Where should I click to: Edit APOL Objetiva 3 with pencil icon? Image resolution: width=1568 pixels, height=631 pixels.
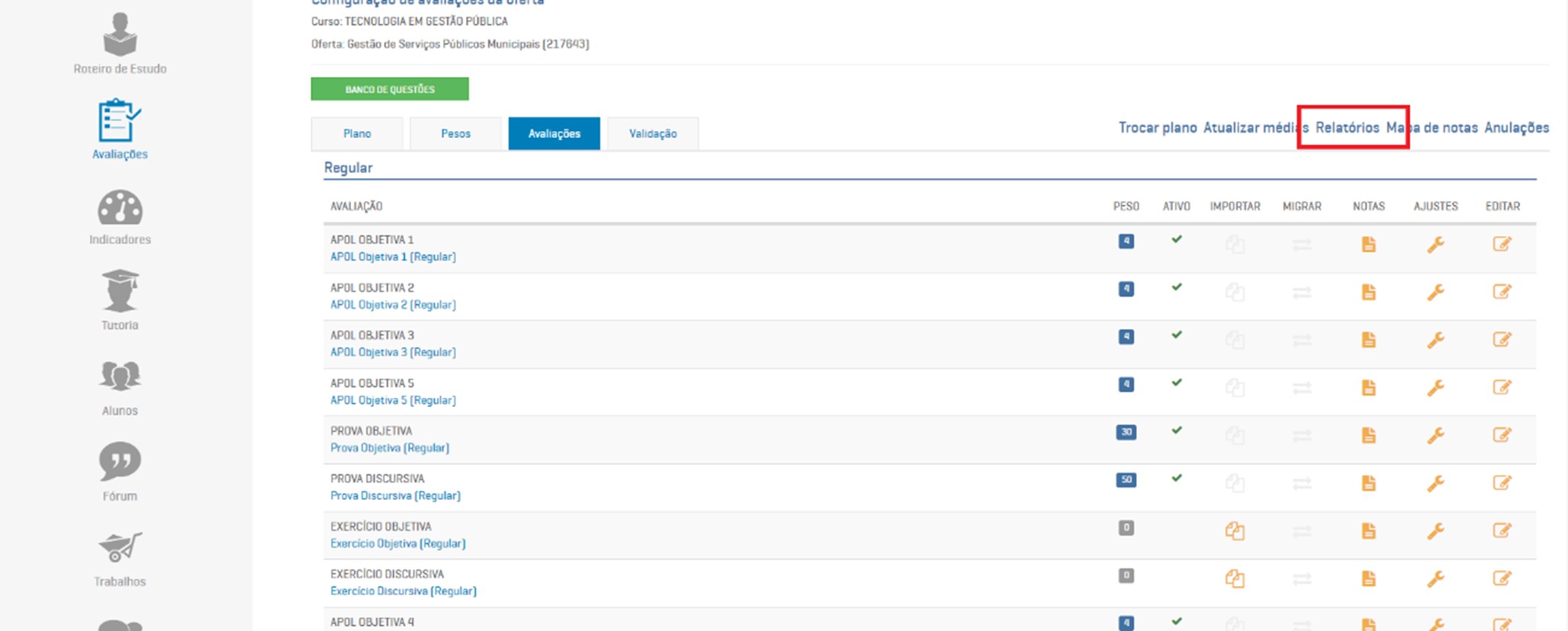(1501, 340)
